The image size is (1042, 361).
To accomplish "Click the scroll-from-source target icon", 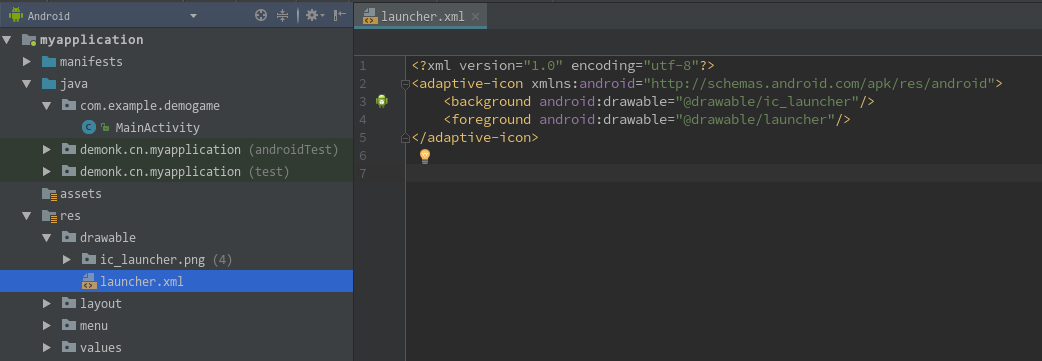I will click(261, 15).
